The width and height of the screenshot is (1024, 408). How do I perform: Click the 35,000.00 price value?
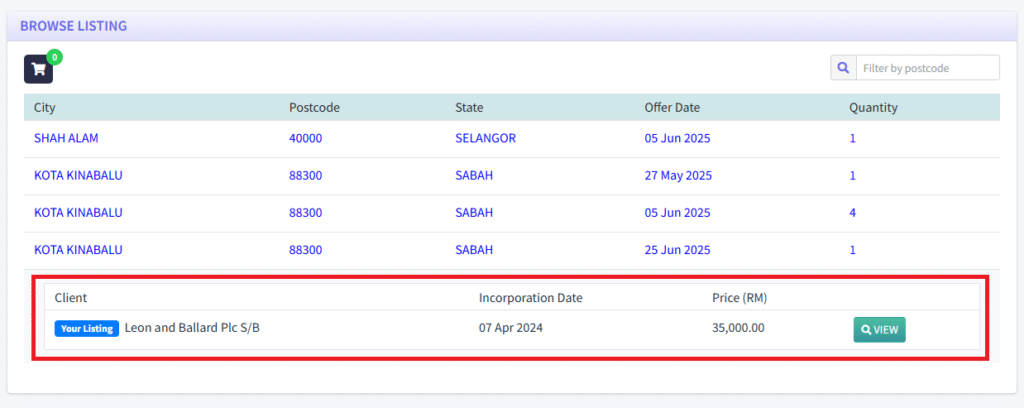[x=738, y=328]
